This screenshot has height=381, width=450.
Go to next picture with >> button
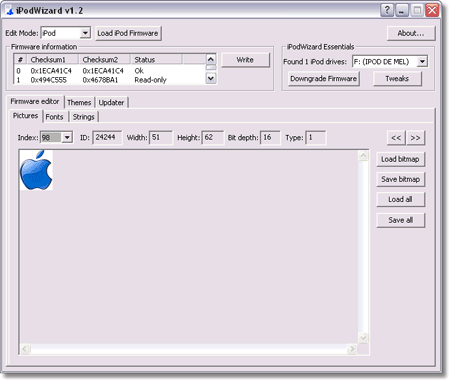[x=415, y=138]
